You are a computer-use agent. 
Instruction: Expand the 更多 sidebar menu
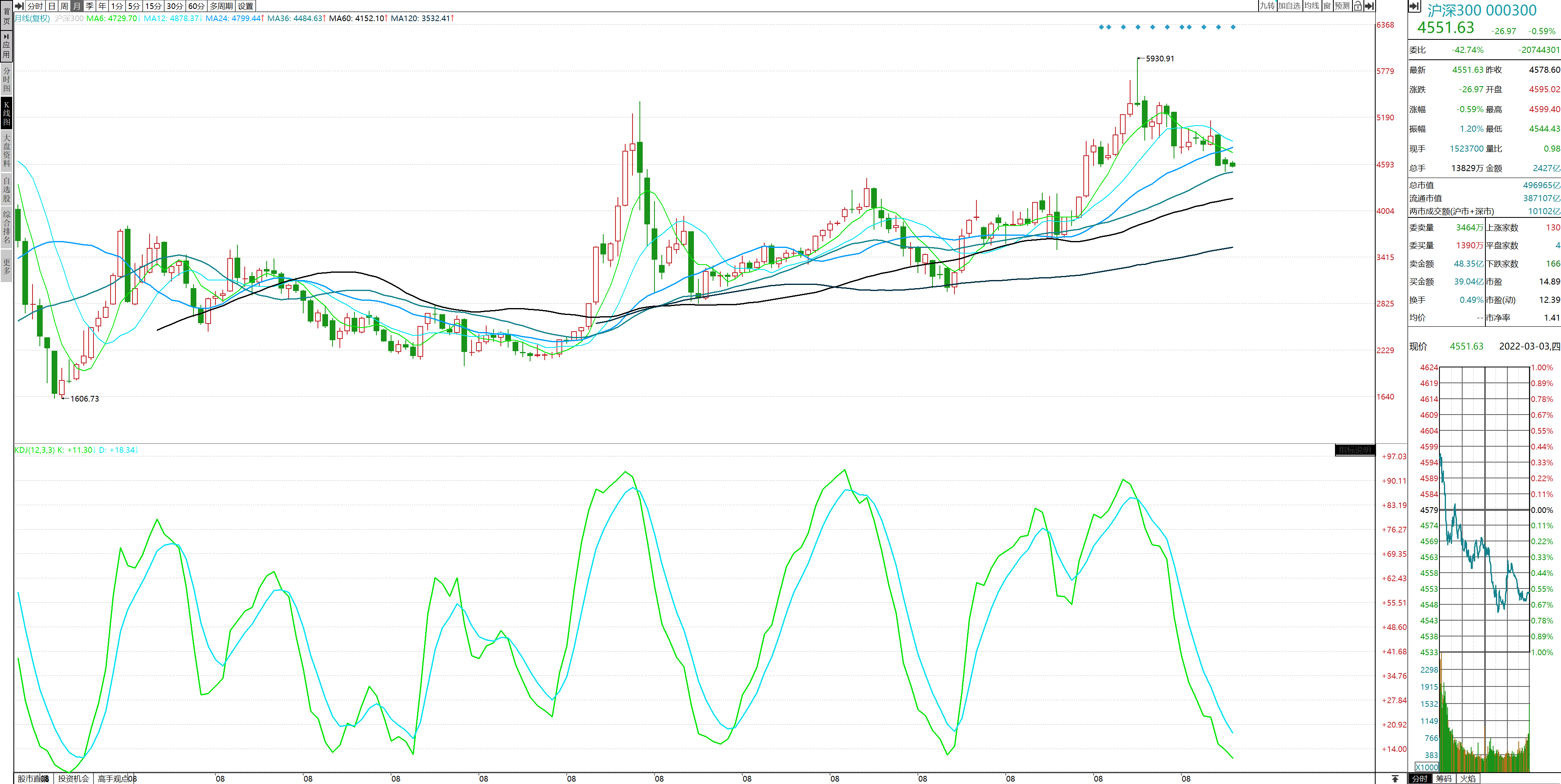[x=7, y=267]
